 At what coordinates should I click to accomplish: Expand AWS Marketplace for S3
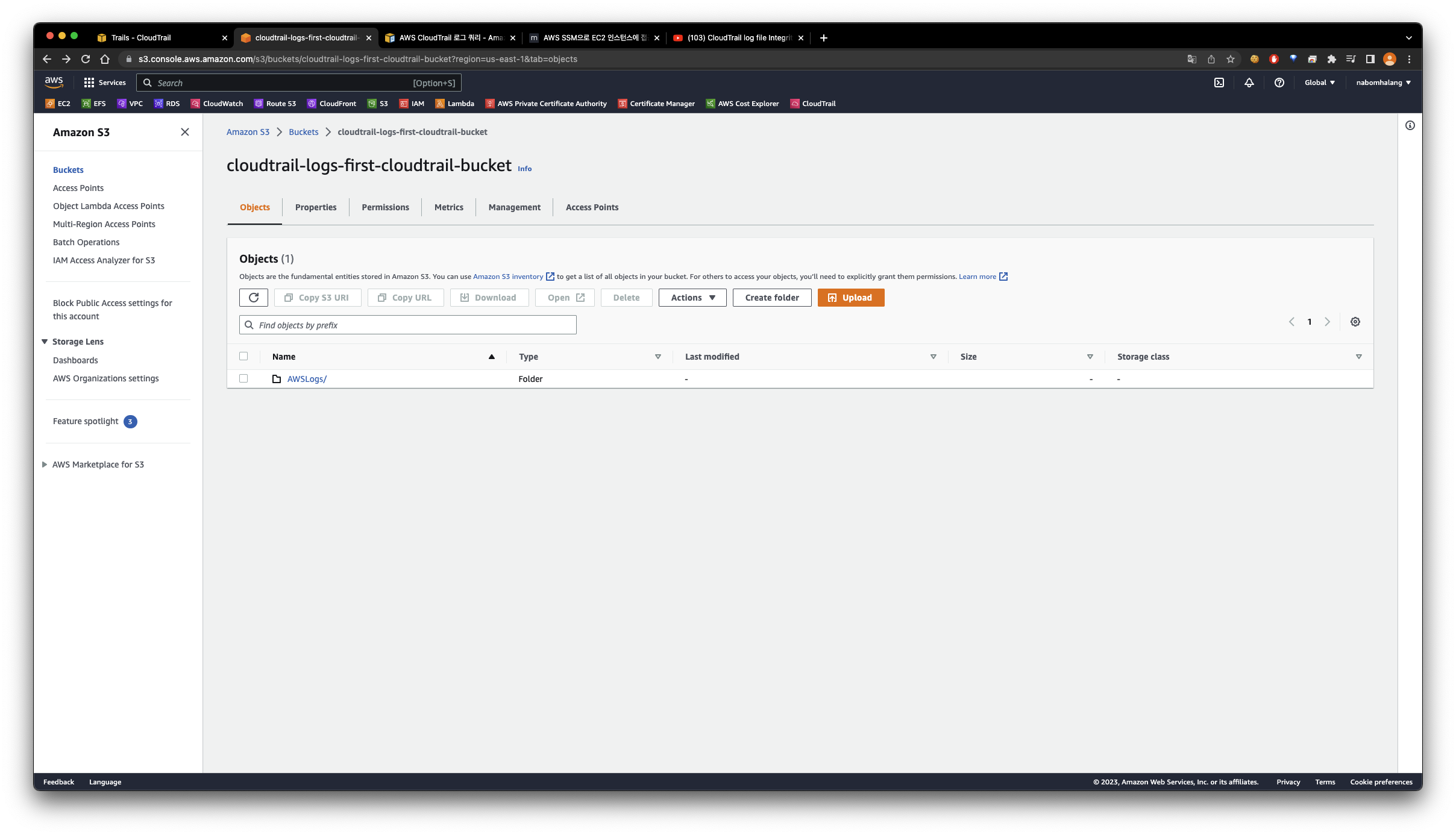click(45, 464)
